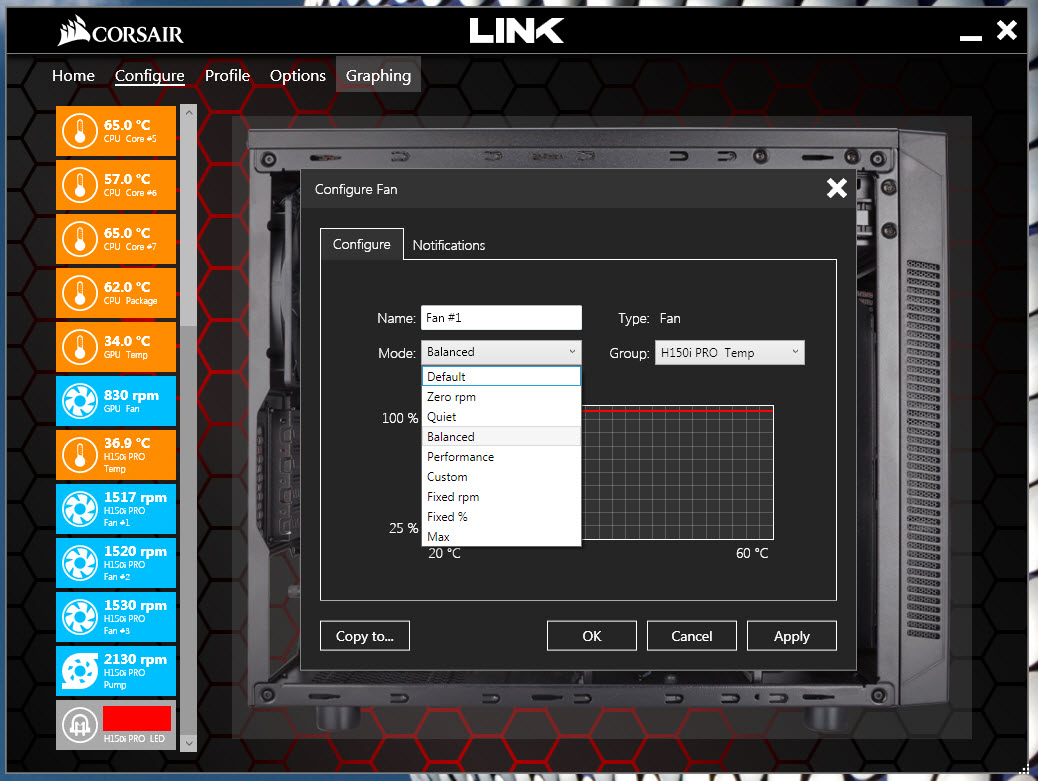Select the H150i PRO LED icon
The height and width of the screenshot is (781, 1038).
click(x=80, y=725)
